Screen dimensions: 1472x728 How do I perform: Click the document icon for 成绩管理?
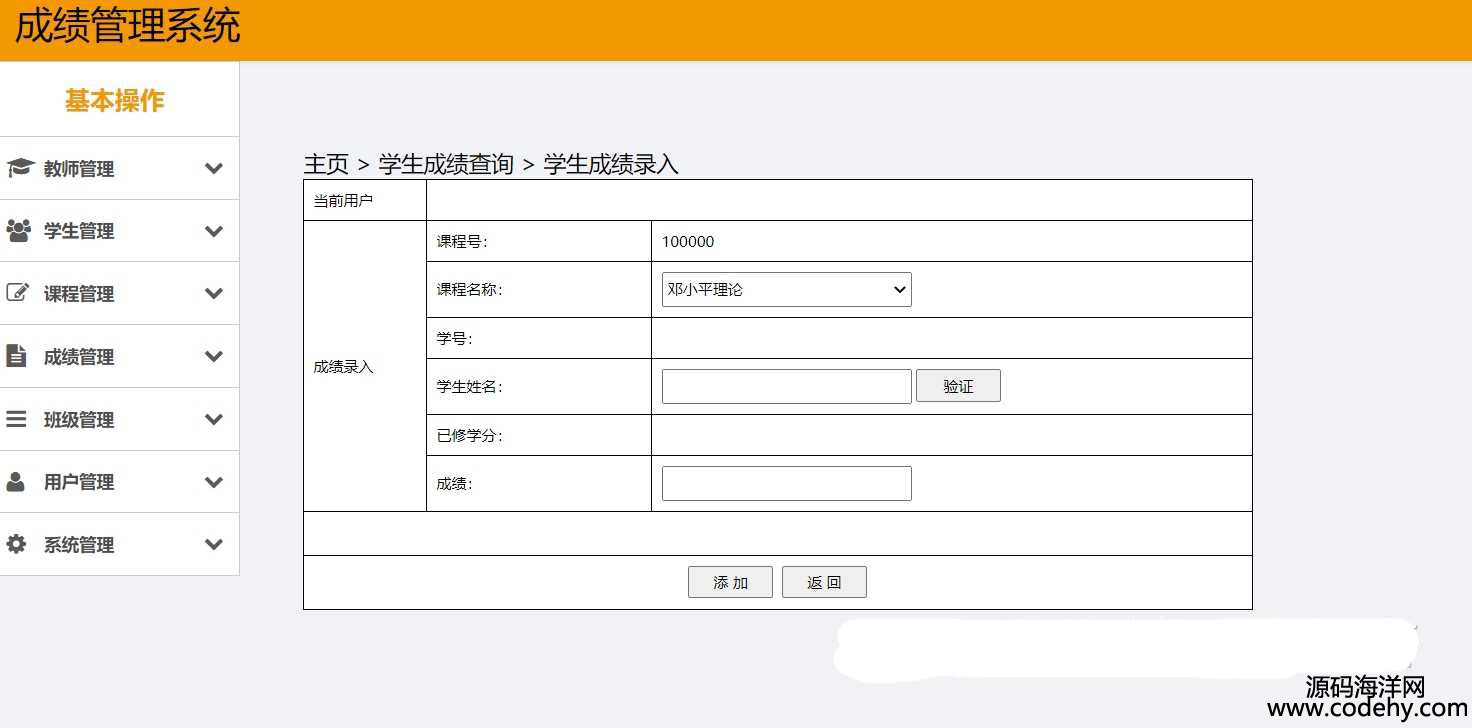(17, 356)
